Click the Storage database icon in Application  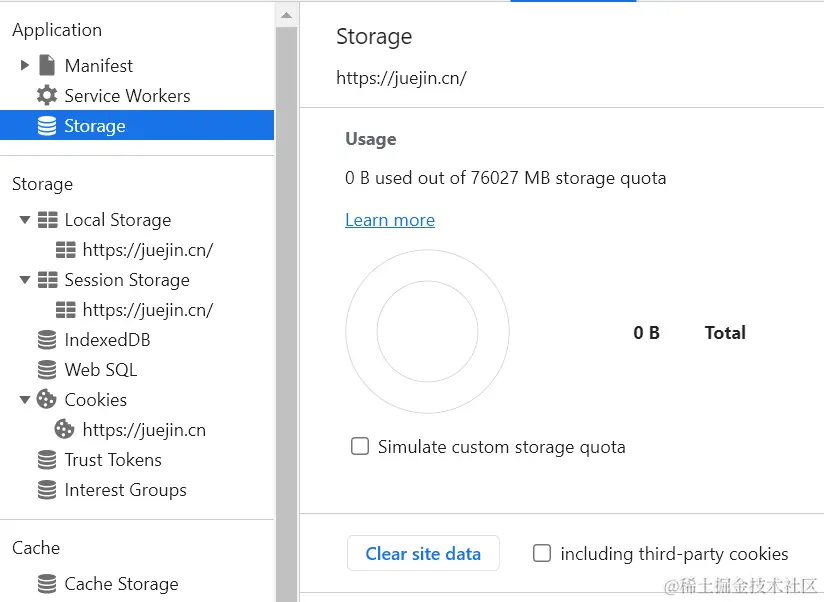point(47,126)
